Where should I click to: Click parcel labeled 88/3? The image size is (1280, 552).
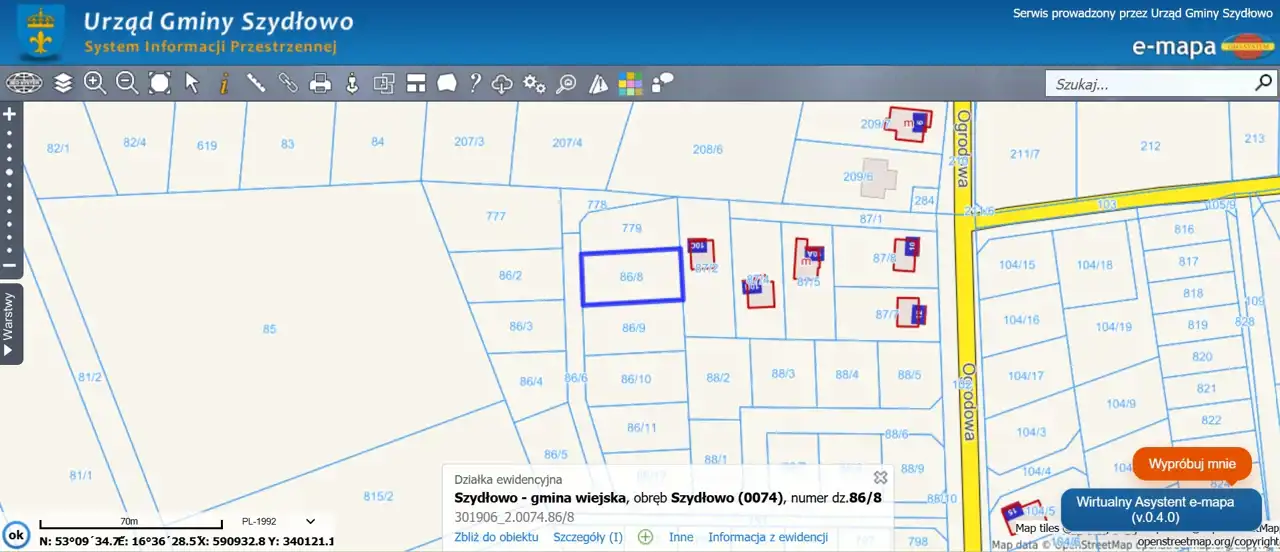[783, 373]
